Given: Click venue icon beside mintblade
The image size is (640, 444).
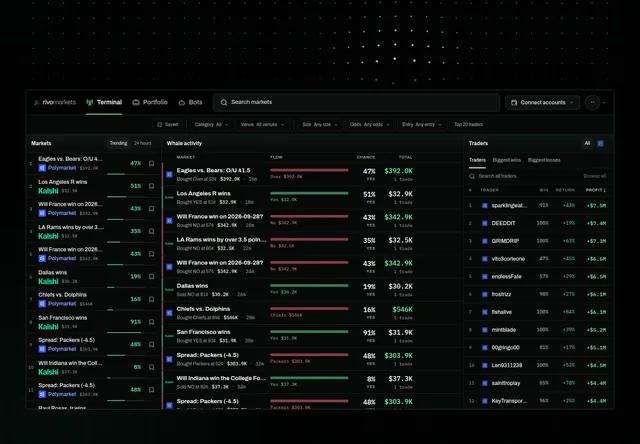Looking at the screenshot, I should click(485, 330).
